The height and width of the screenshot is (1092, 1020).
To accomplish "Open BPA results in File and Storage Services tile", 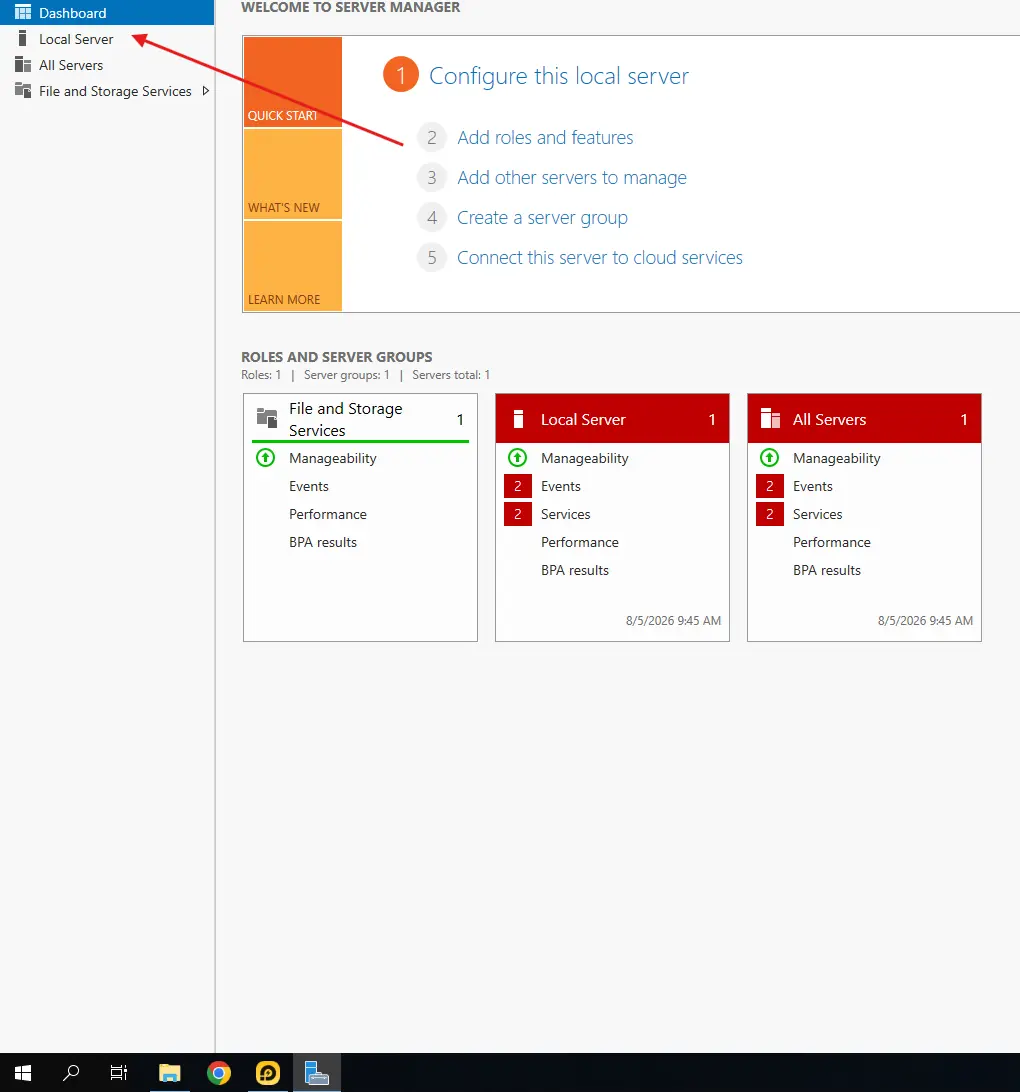I will (x=323, y=542).
